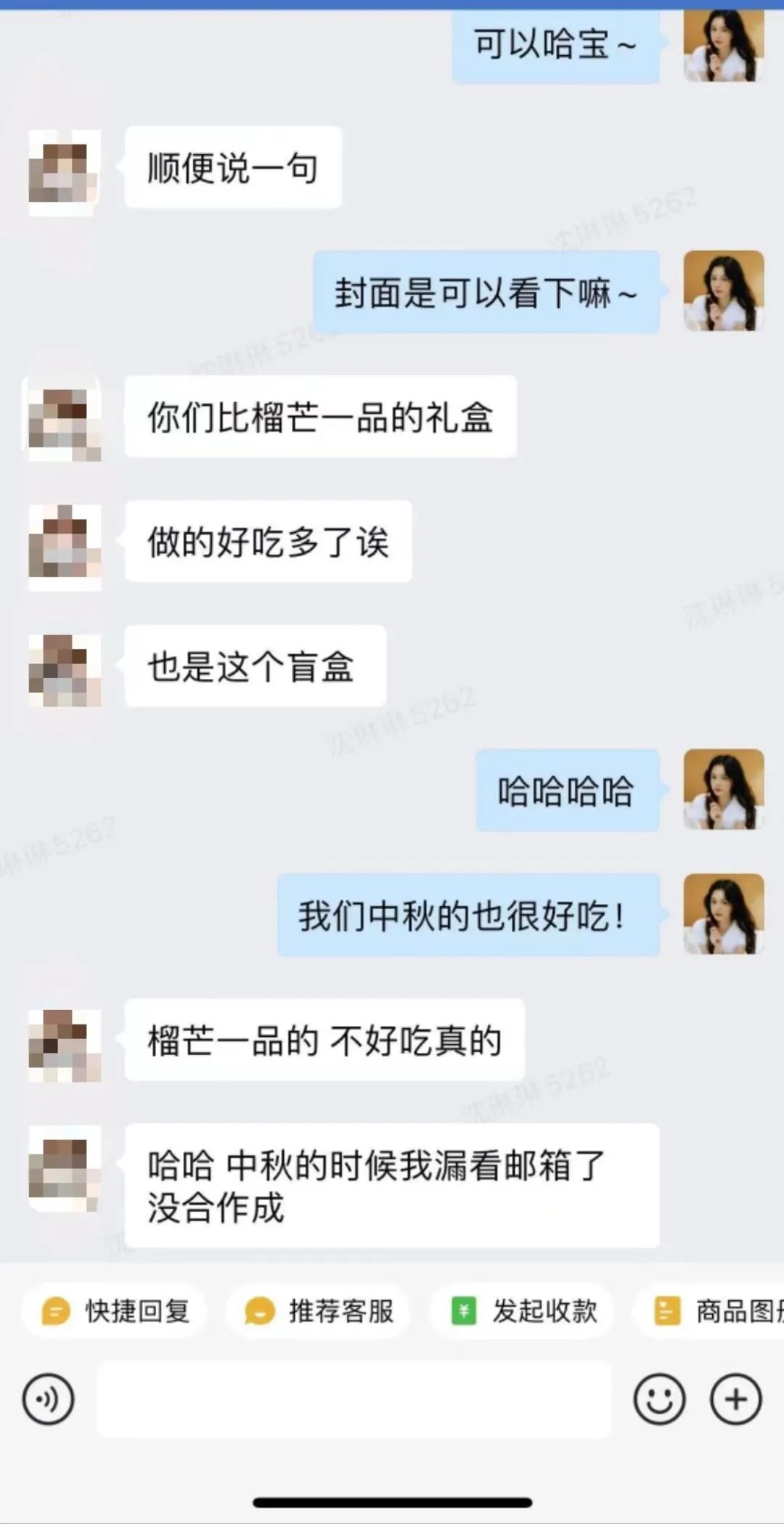The height and width of the screenshot is (1524, 784).
Task: Click the yellow quick reply chat icon
Action: tap(56, 1311)
